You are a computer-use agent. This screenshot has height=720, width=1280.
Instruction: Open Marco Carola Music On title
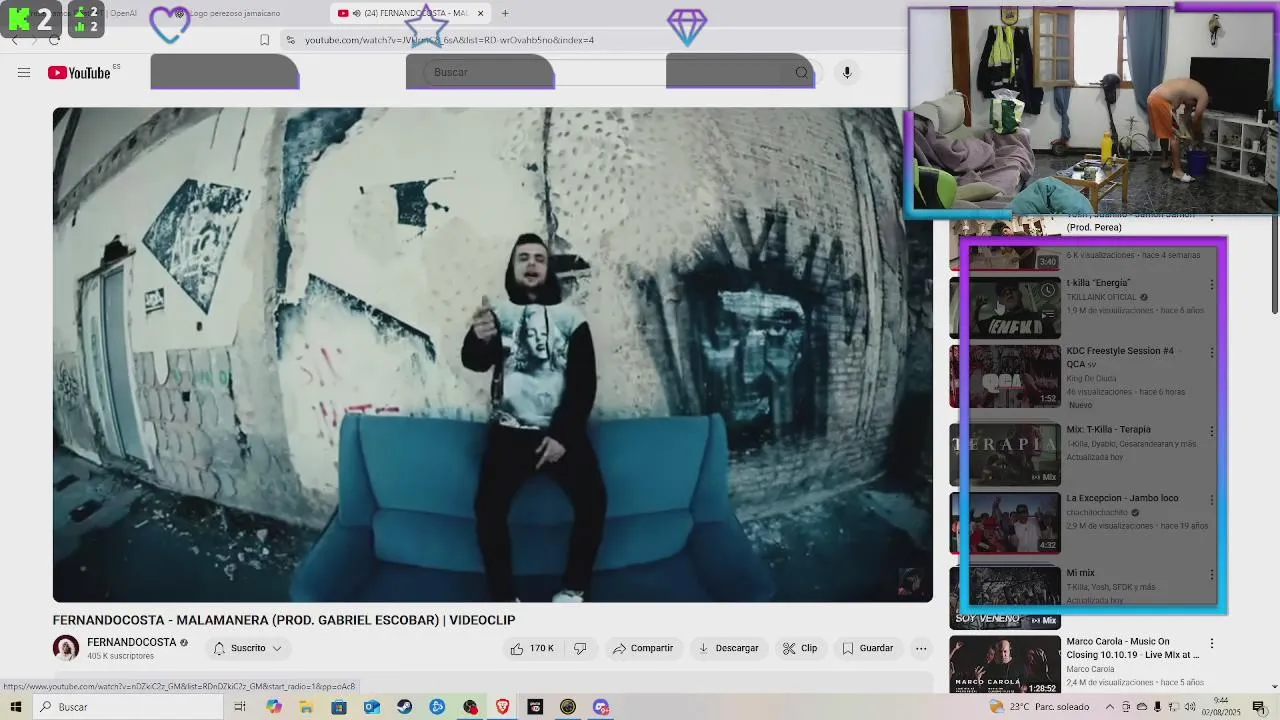1132,648
